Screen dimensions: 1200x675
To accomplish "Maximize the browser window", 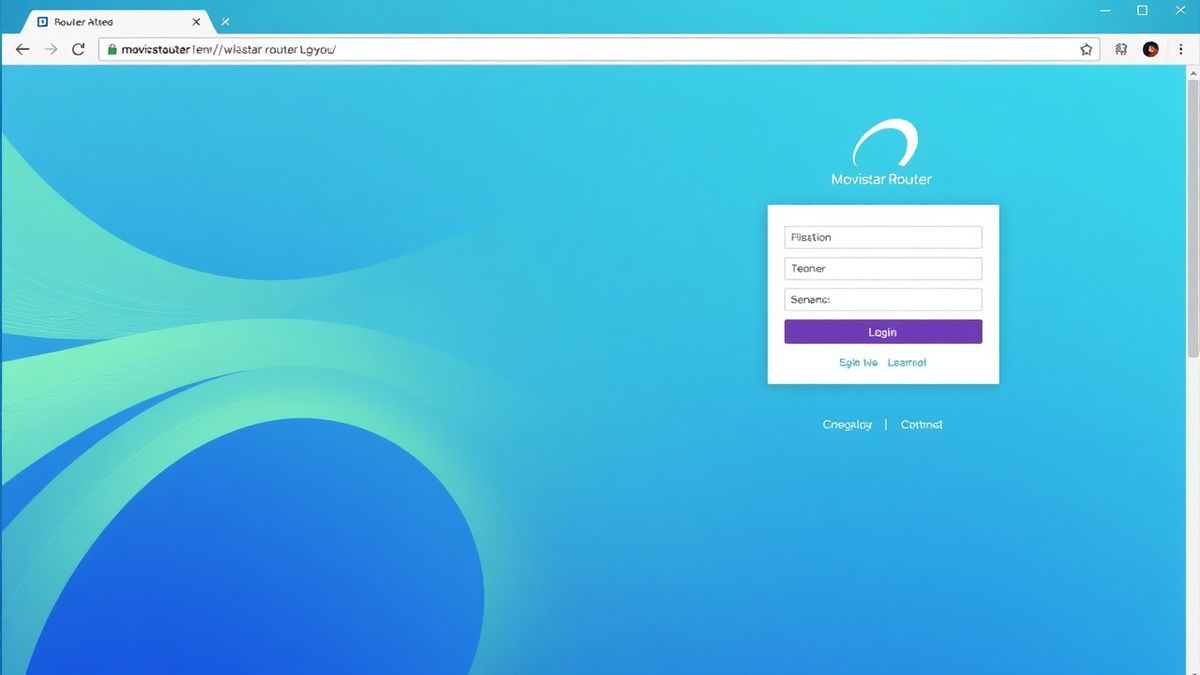I will click(x=1142, y=10).
